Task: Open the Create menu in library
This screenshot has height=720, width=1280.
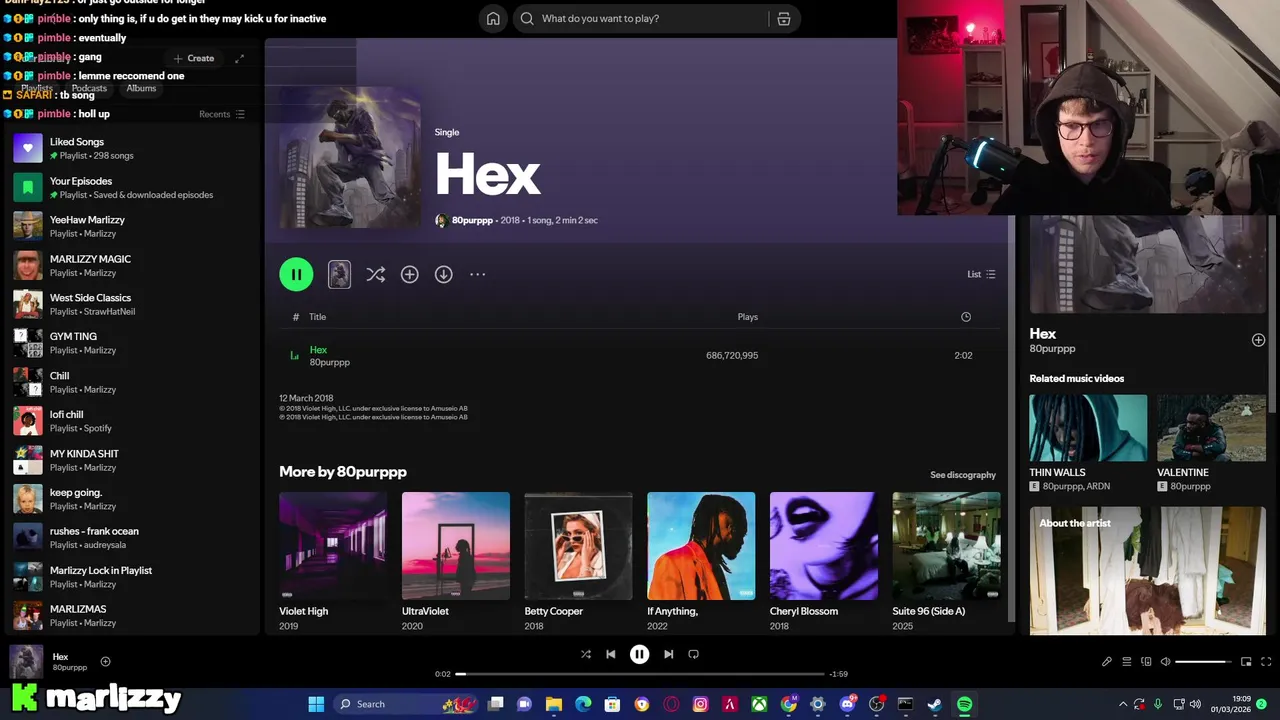Action: coord(194,58)
